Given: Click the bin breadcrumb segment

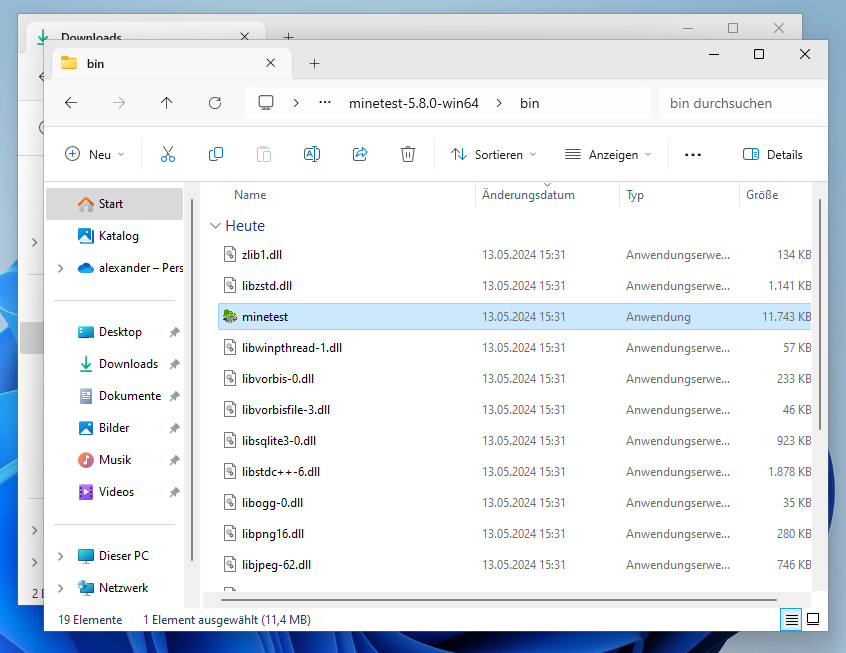Looking at the screenshot, I should pos(529,103).
